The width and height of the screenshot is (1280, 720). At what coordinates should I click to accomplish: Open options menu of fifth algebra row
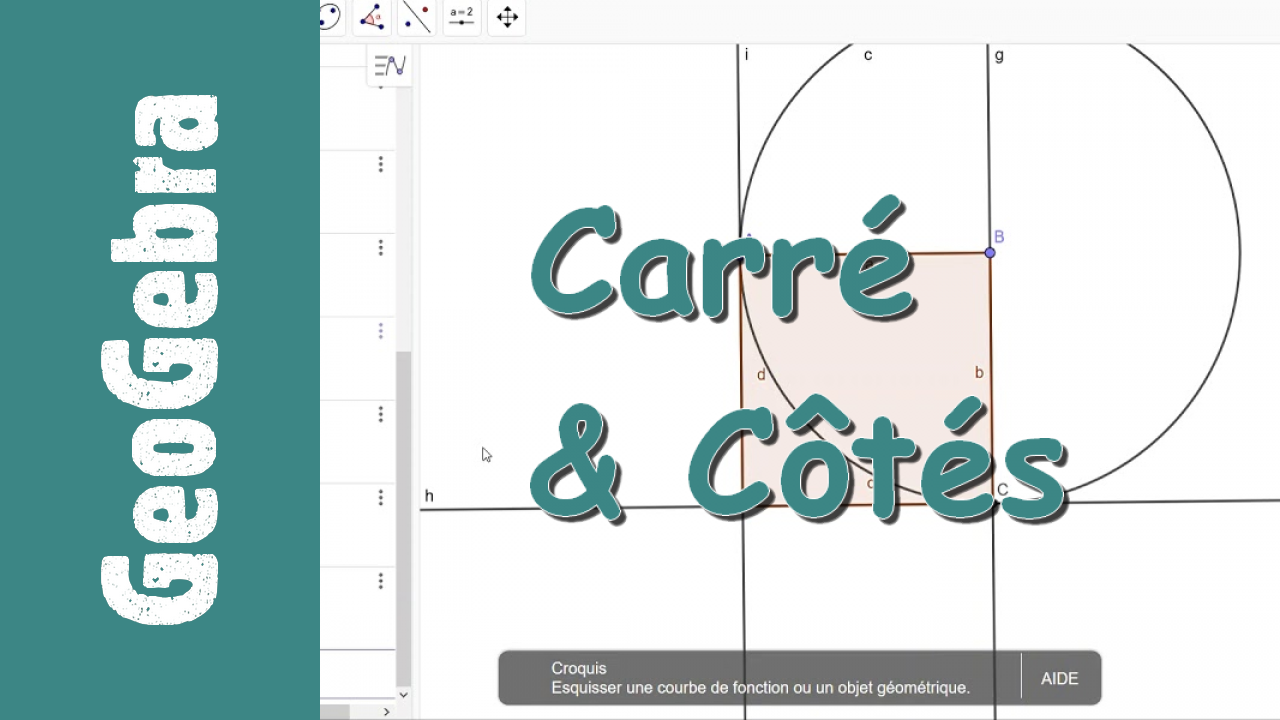click(x=380, y=414)
